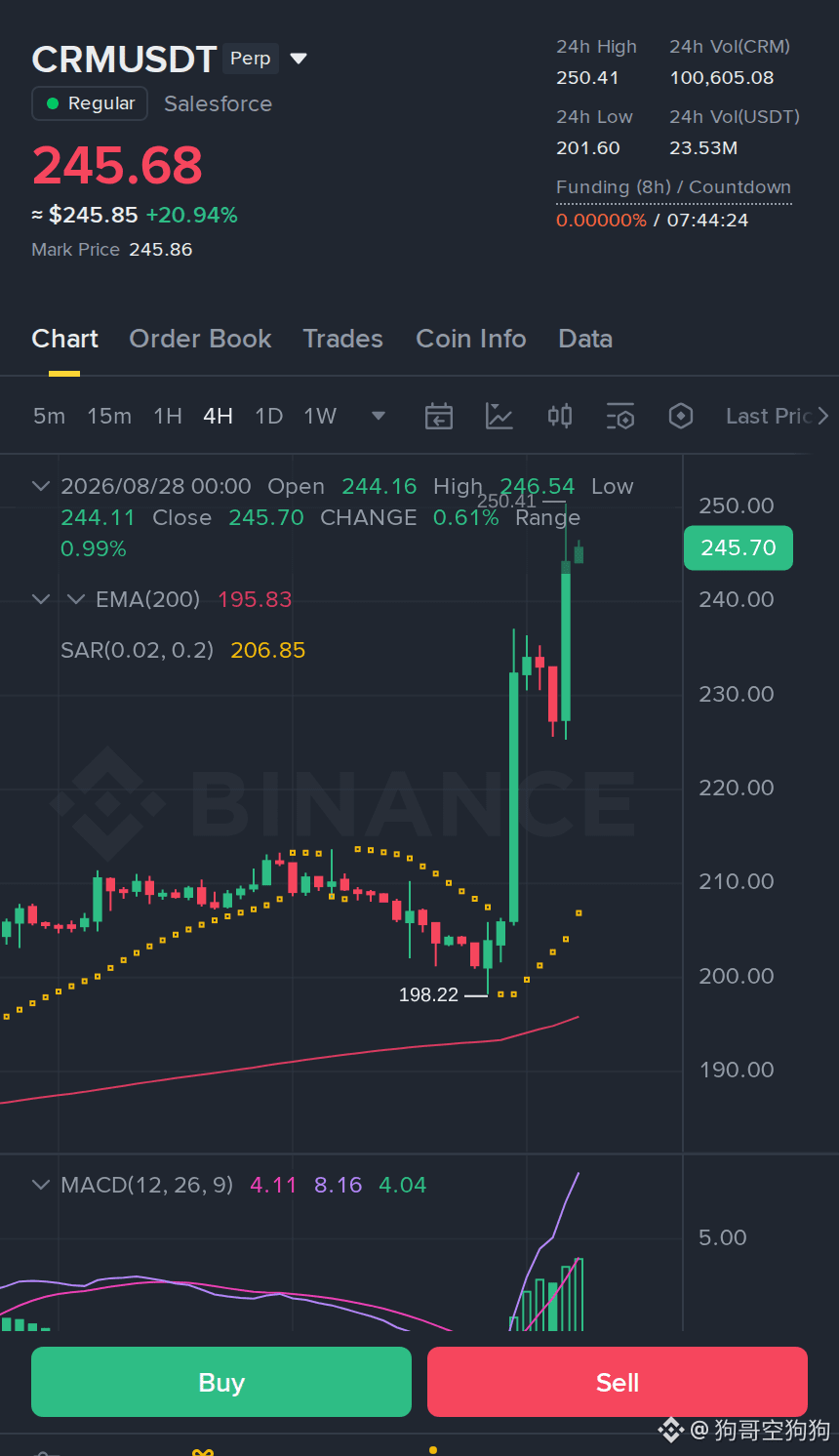Tap the 24h High value 250.41
Image resolution: width=839 pixels, height=1456 pixels.
587,78
